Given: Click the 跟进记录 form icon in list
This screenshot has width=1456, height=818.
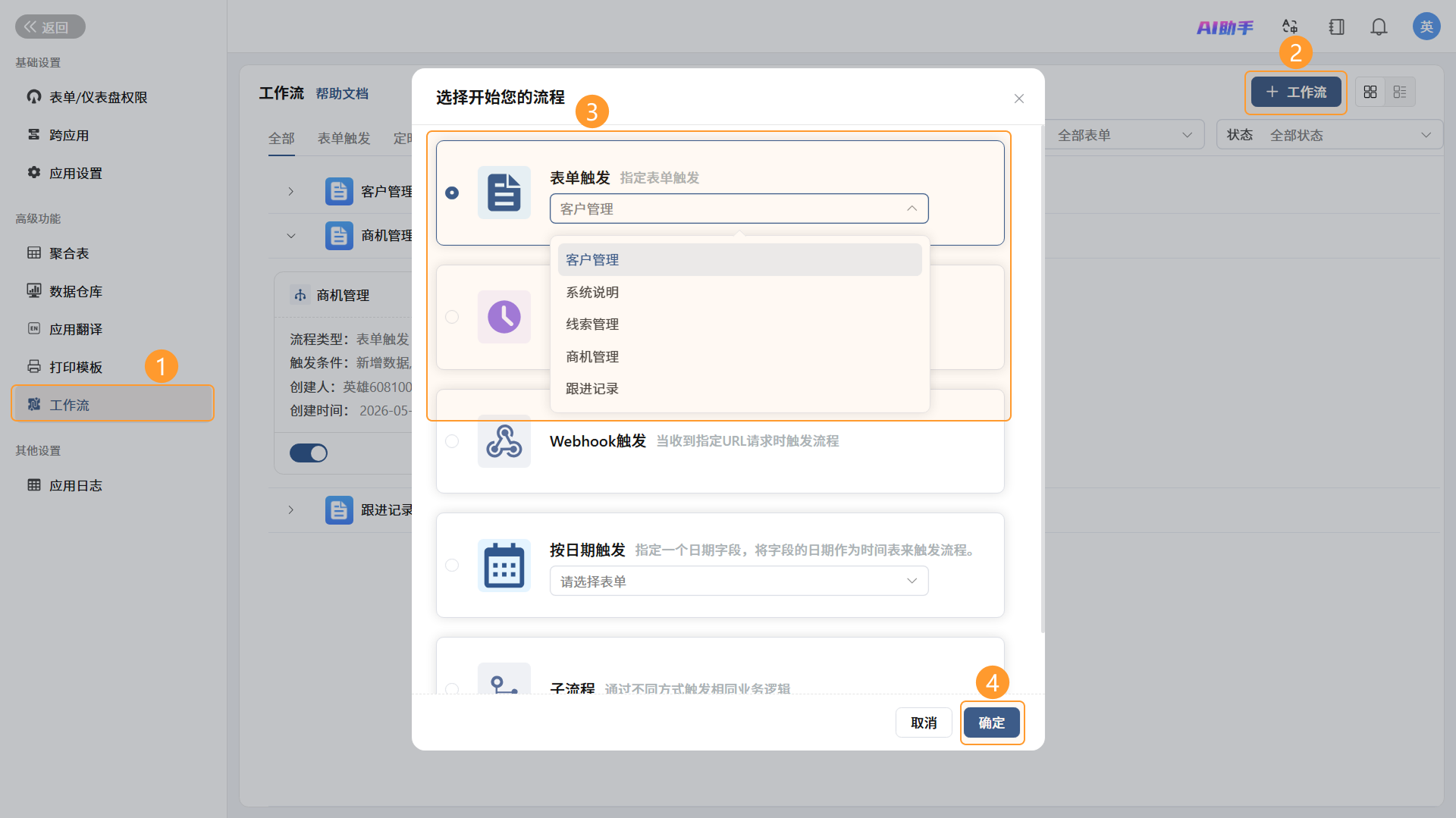Looking at the screenshot, I should [x=339, y=510].
